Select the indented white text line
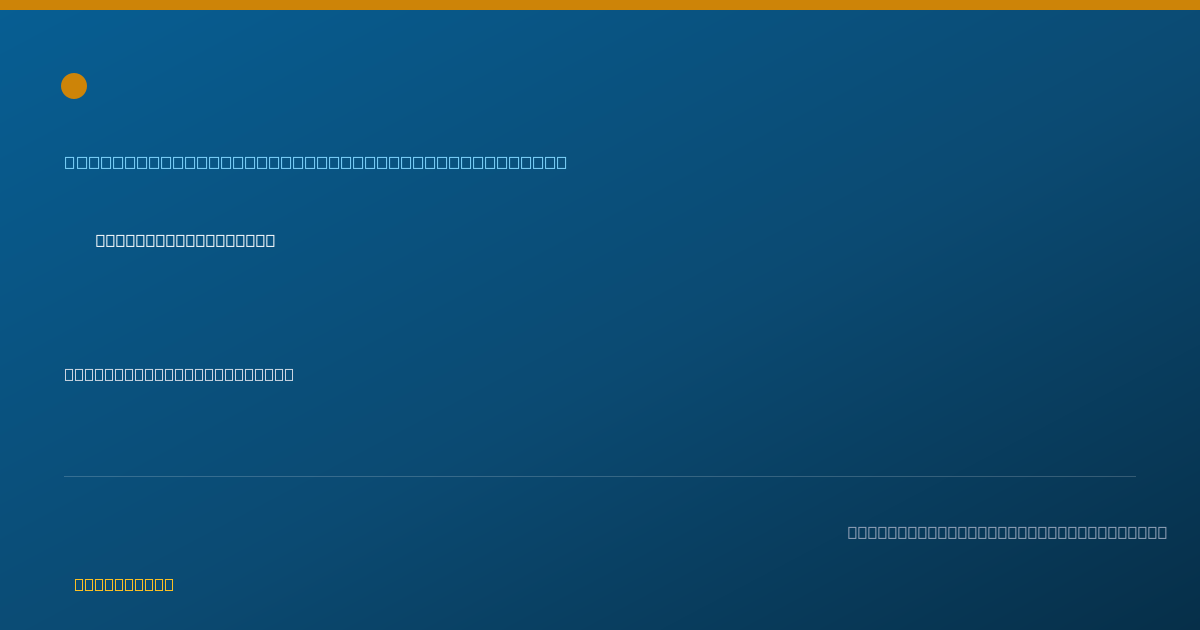 pyautogui.click(x=185, y=240)
